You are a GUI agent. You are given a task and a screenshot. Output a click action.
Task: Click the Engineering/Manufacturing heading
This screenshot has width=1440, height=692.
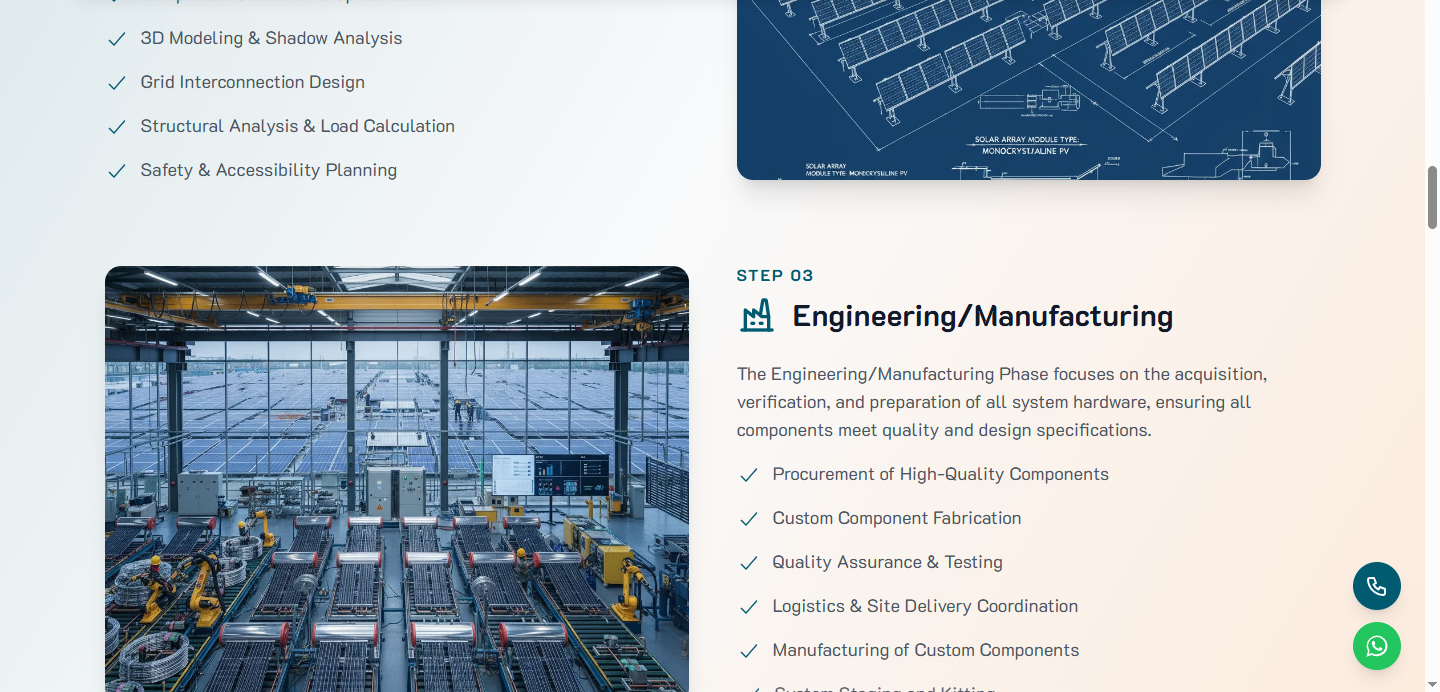(983, 316)
